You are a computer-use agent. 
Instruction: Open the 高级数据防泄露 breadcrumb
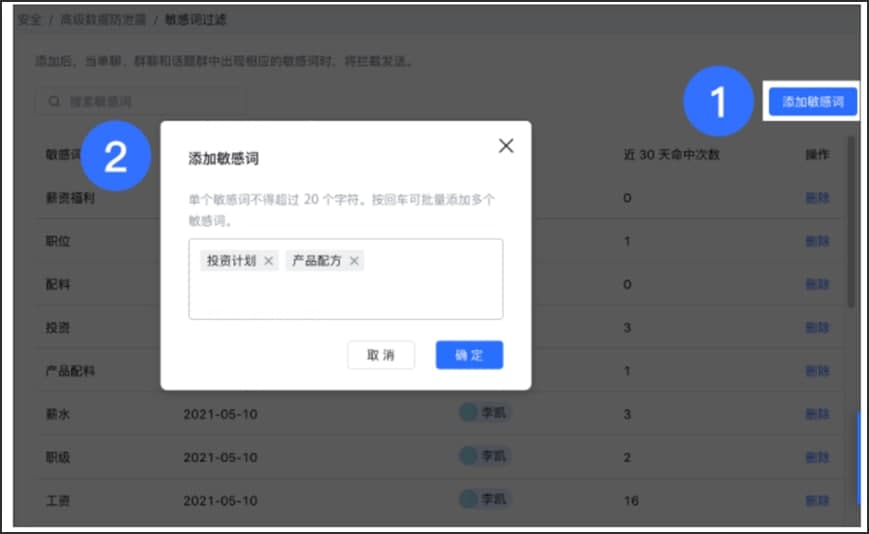tap(103, 20)
